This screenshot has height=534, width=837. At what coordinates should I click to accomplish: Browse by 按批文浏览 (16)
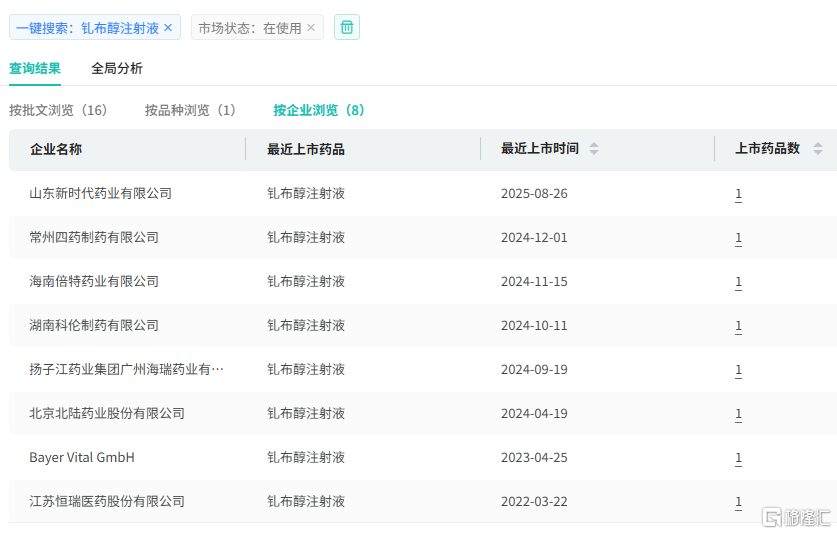coord(58,110)
